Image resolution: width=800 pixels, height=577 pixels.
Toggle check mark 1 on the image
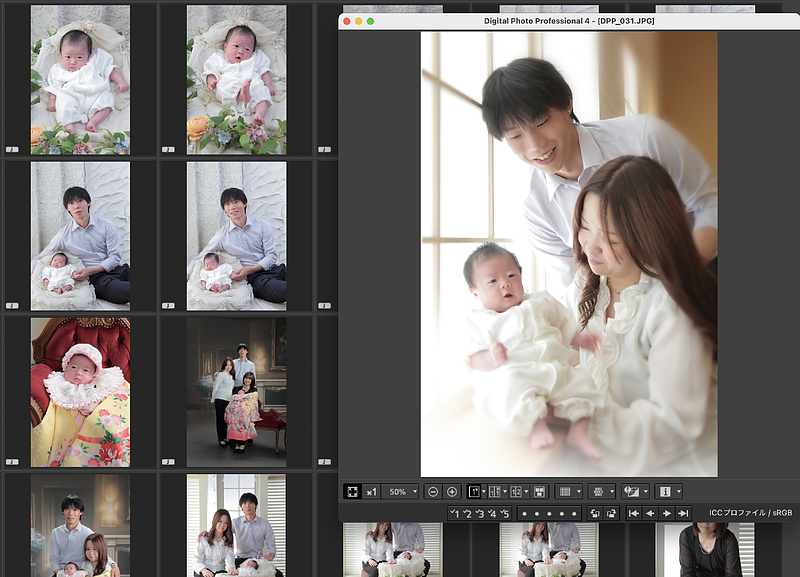(x=454, y=513)
